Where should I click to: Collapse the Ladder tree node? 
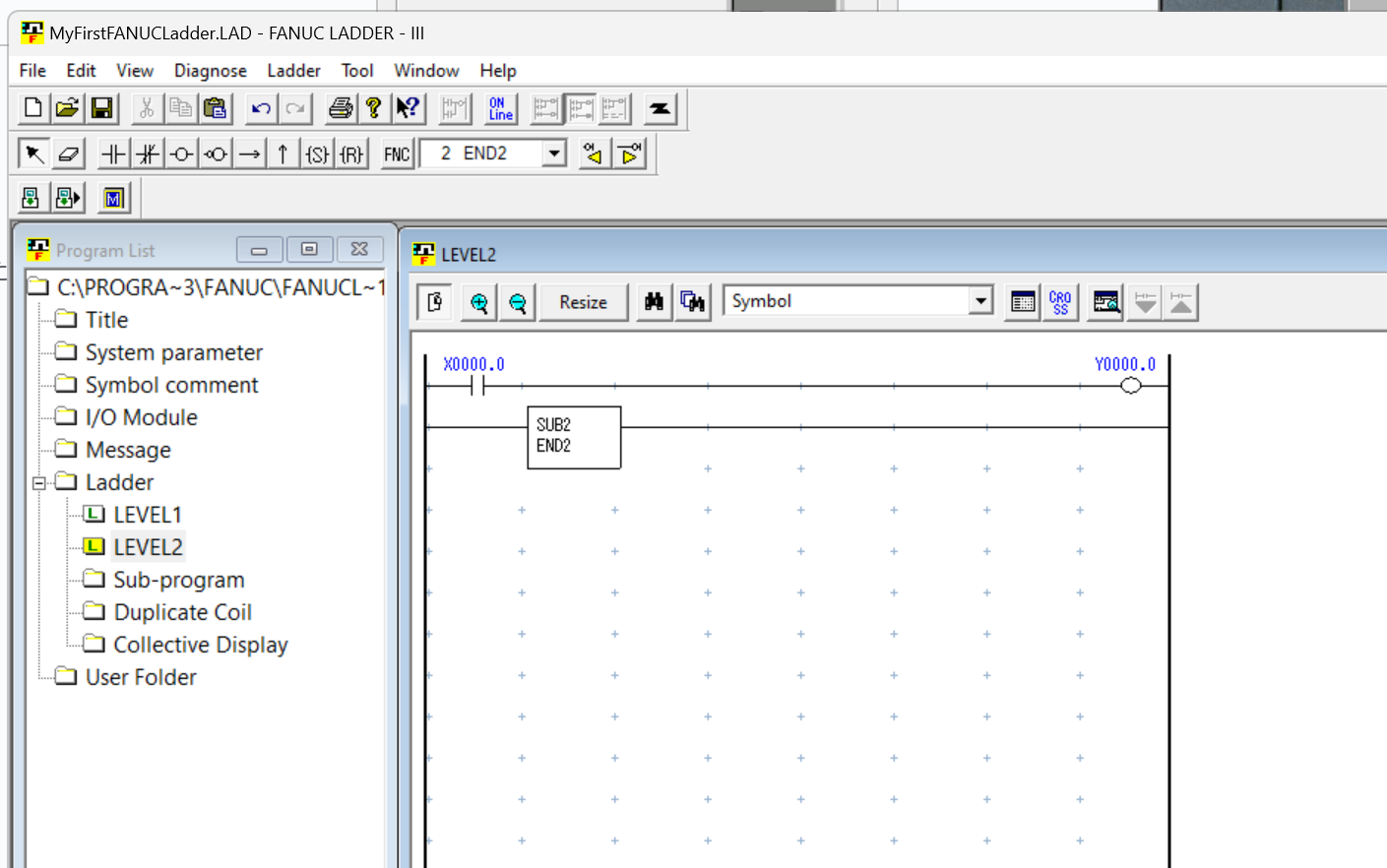tap(39, 483)
